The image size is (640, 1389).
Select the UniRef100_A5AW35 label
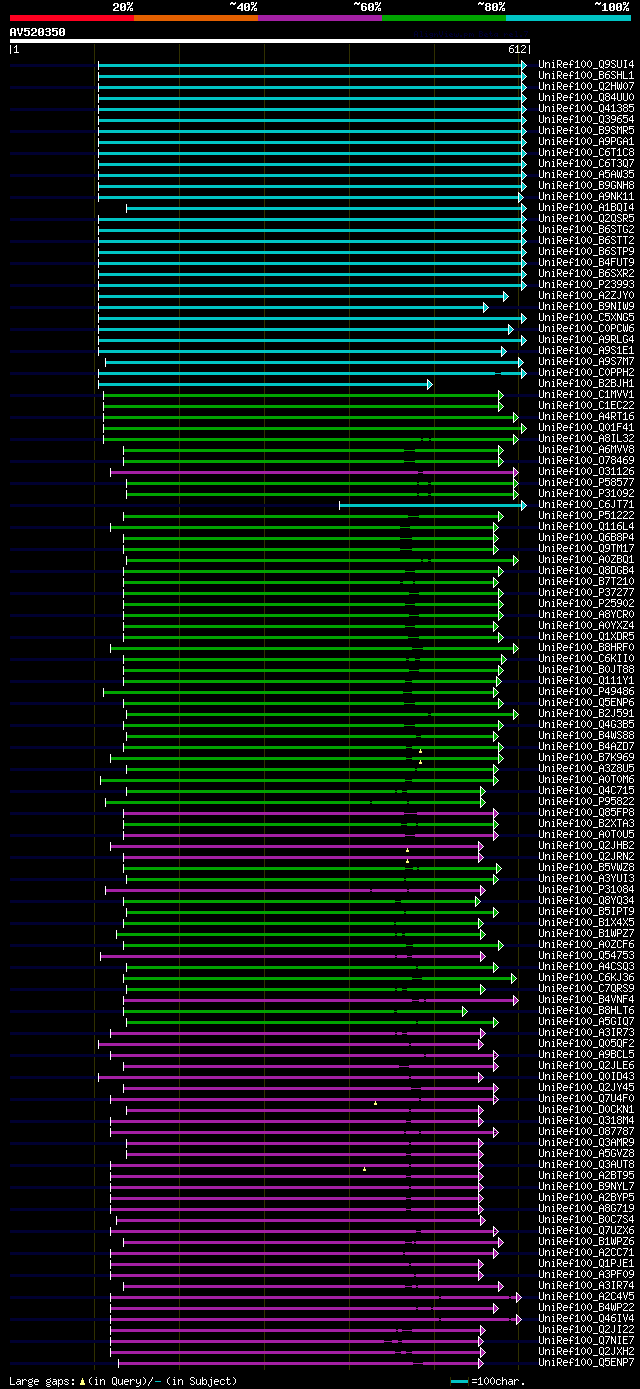[x=586, y=174]
